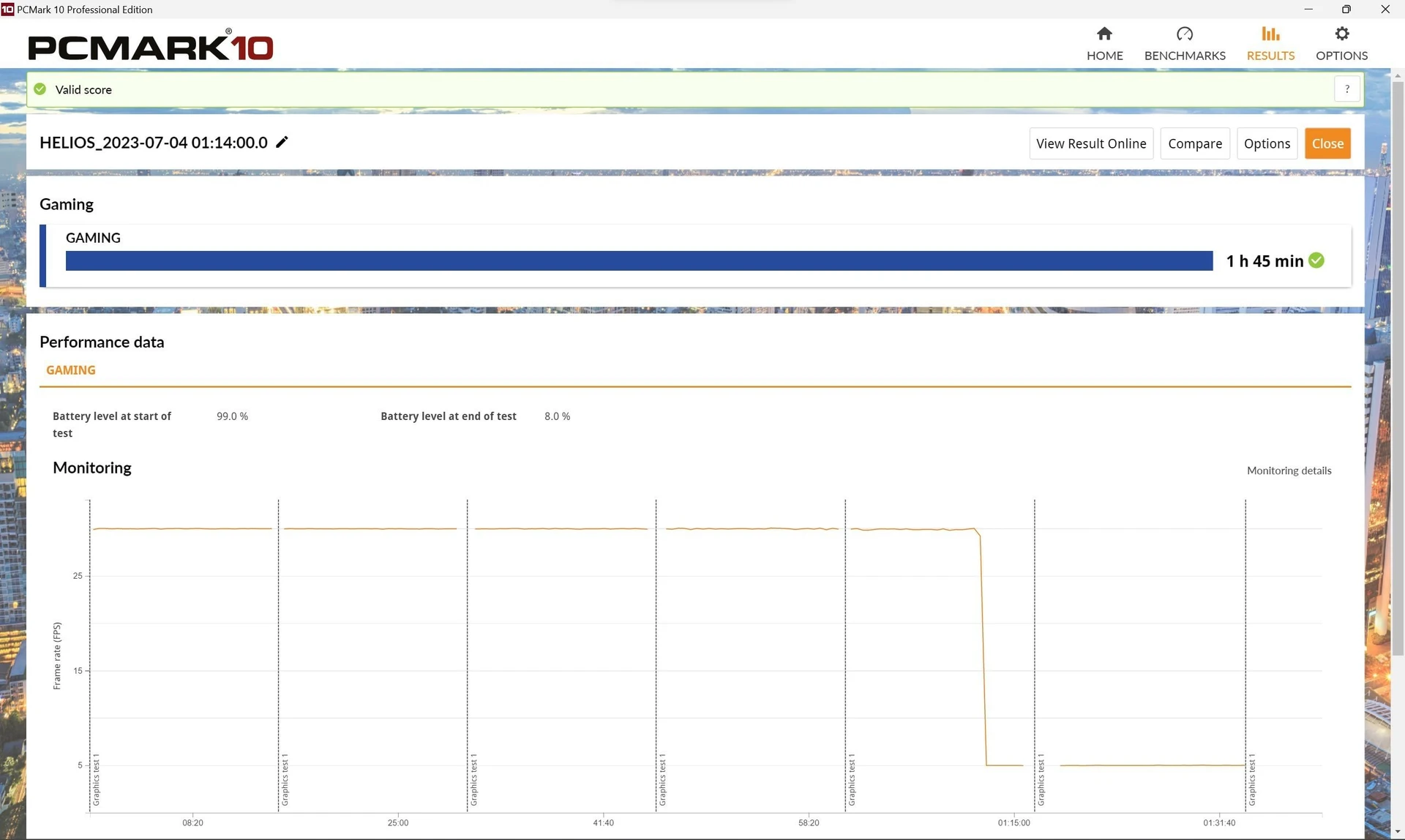Select the GAMING performance data tab
Screen dimensions: 1405x840
71,370
